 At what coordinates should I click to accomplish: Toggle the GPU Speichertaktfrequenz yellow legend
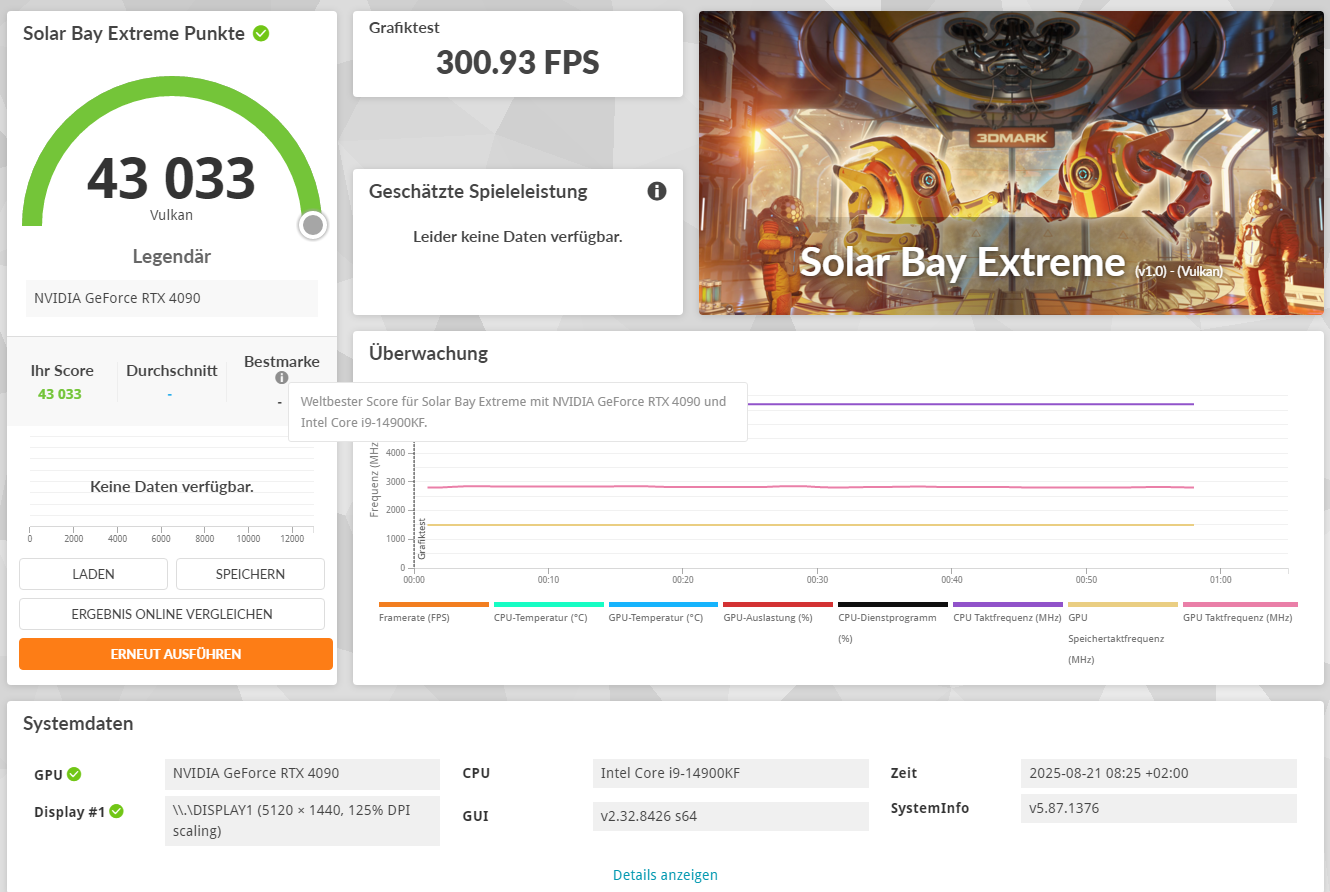click(x=1123, y=605)
